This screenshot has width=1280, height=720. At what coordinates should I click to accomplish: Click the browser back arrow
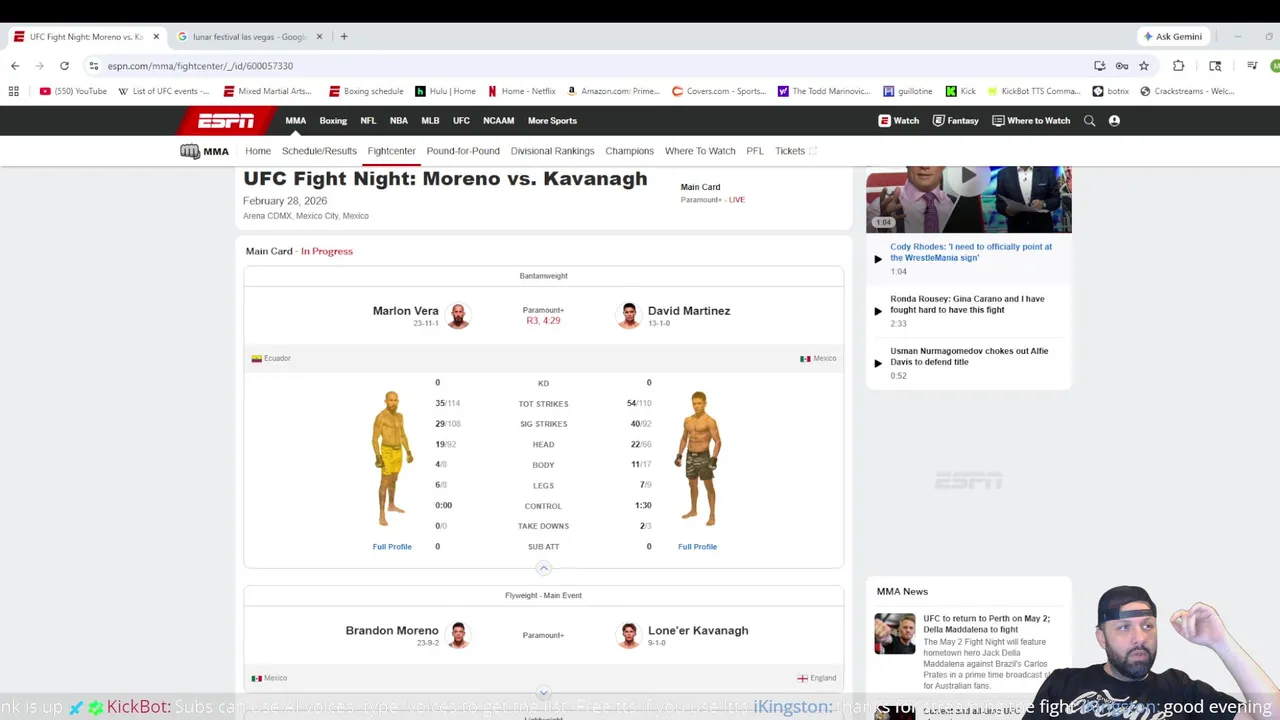click(15, 66)
